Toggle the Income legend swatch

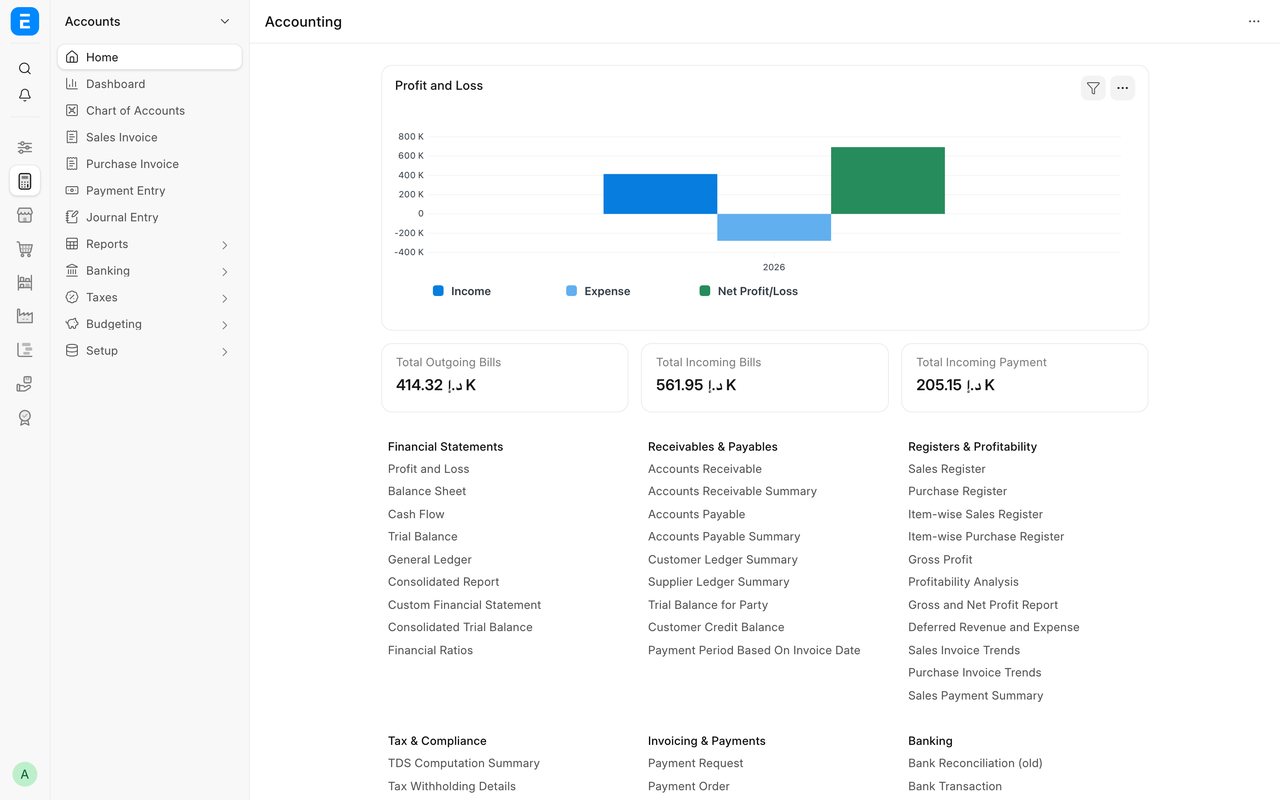coord(438,291)
